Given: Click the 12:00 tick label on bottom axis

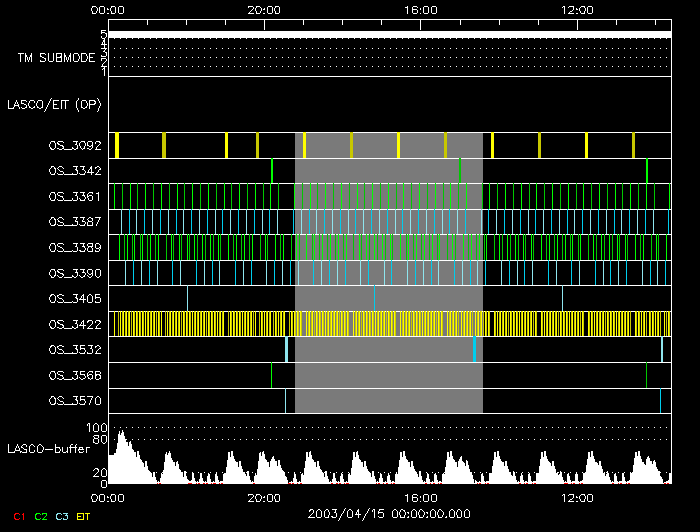Looking at the screenshot, I should [x=578, y=497].
